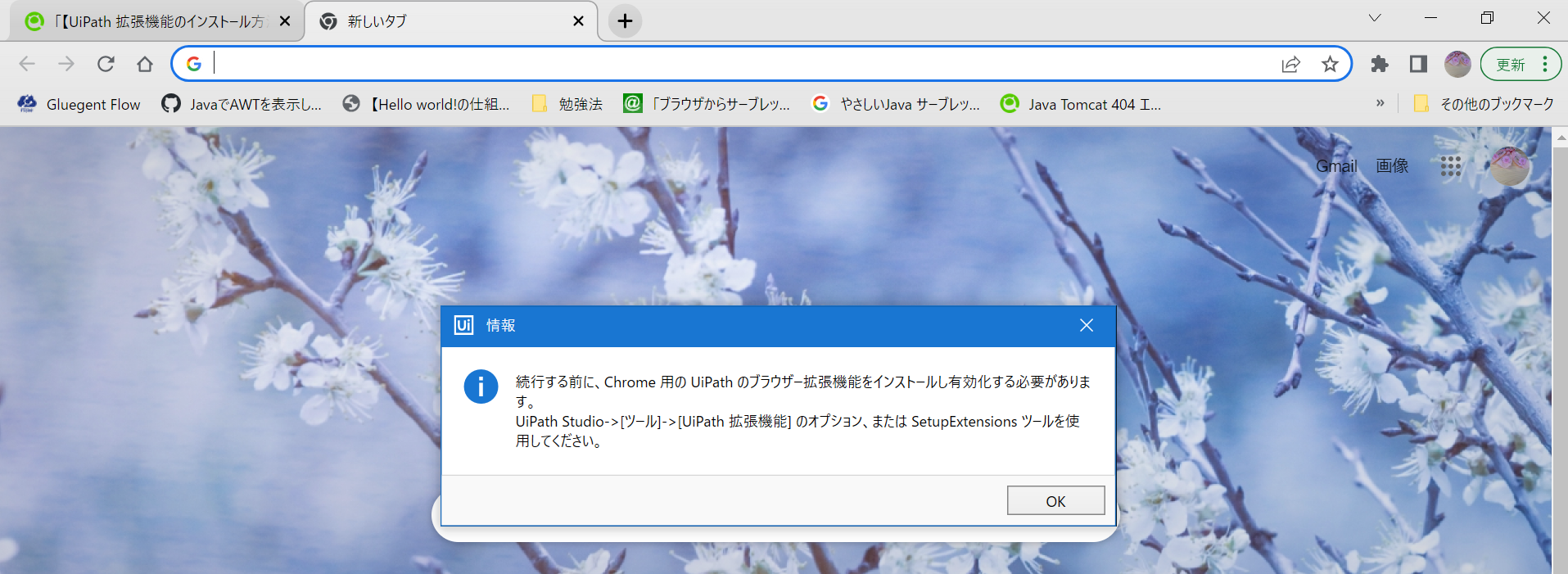This screenshot has width=1568, height=574.
Task: Open the tab search dropdown arrow
Action: tap(1375, 18)
